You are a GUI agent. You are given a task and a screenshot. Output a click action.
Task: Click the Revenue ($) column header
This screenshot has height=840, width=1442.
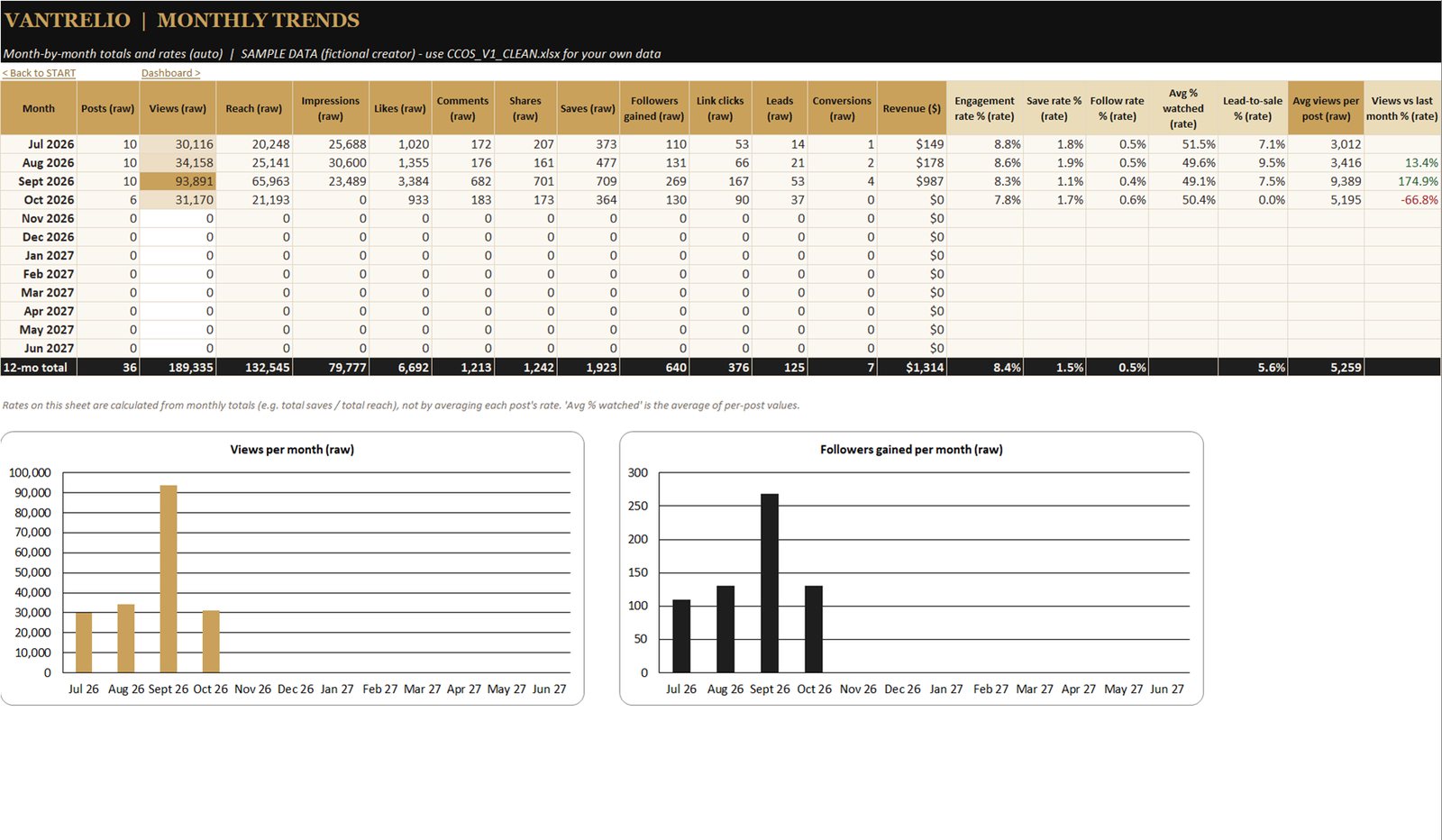coord(911,108)
